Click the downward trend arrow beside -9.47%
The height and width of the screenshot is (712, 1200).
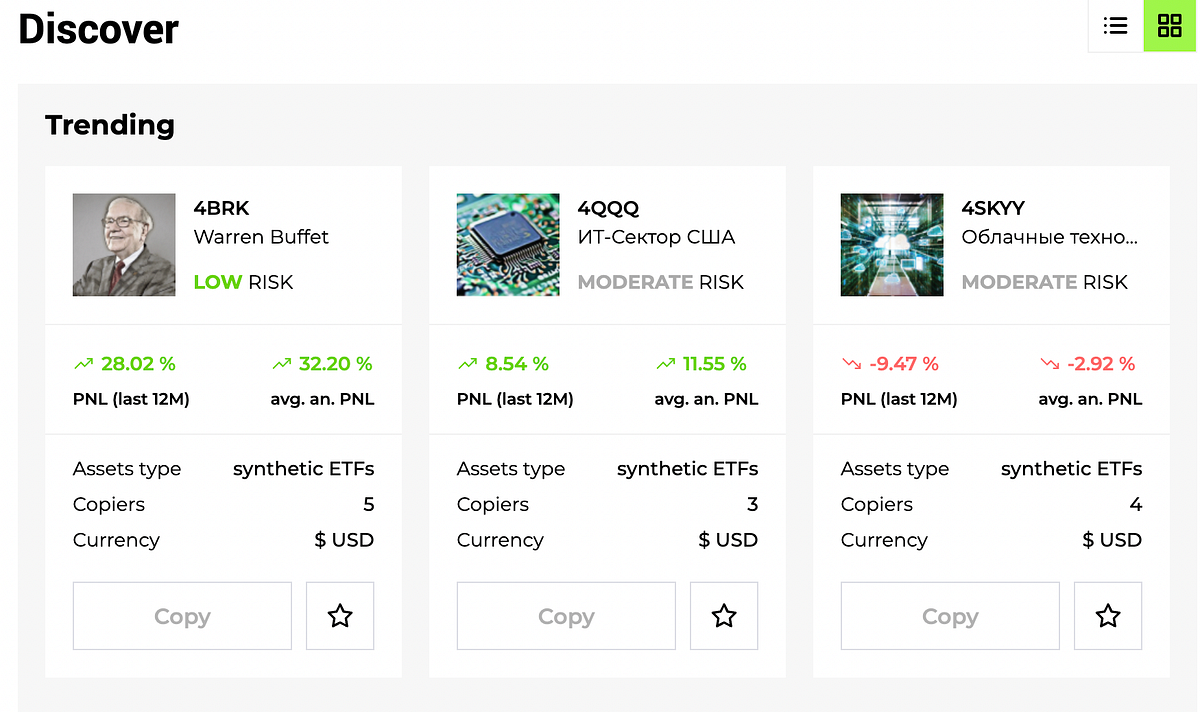850,363
